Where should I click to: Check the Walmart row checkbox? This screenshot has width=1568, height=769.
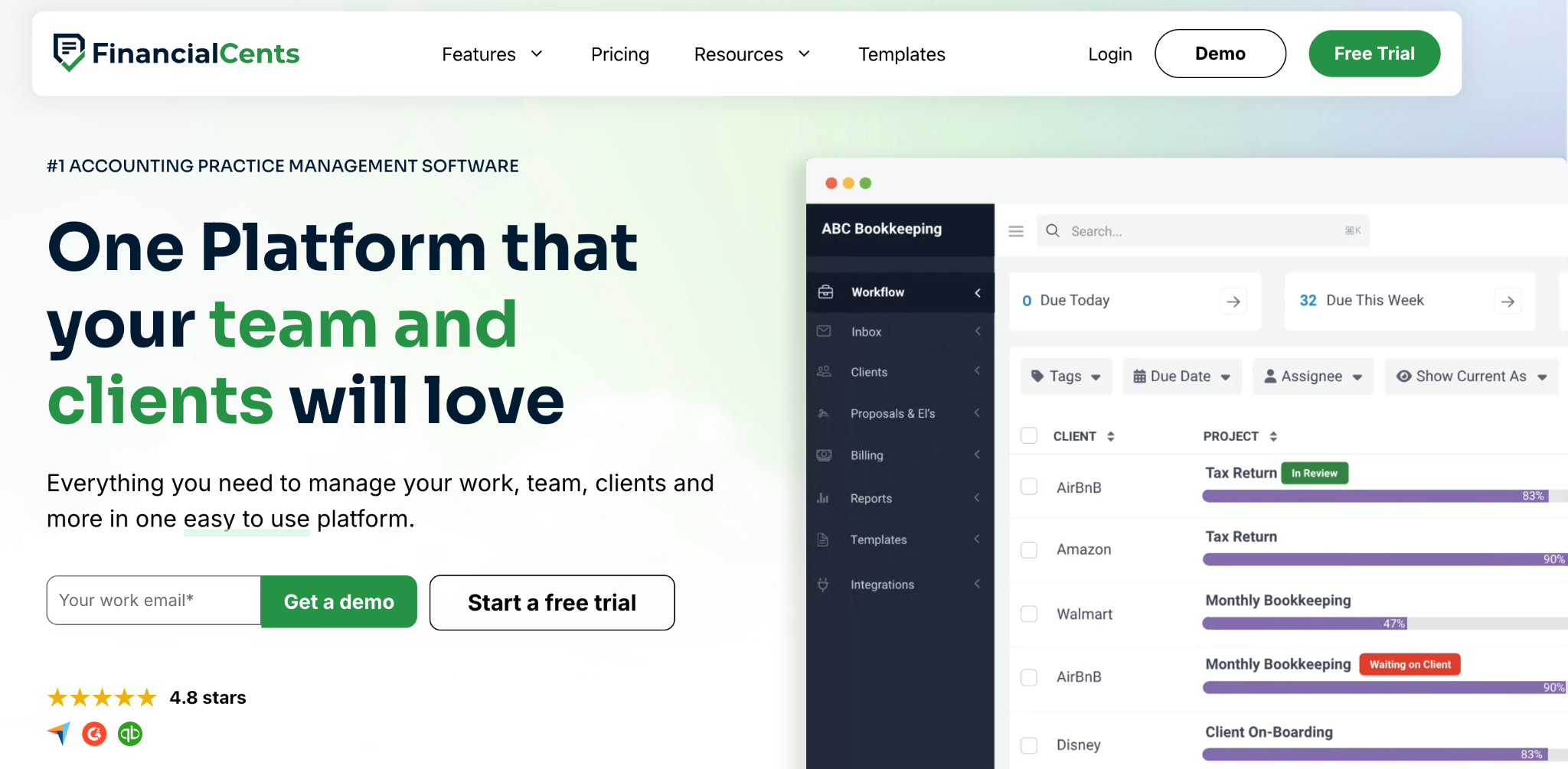click(1029, 614)
